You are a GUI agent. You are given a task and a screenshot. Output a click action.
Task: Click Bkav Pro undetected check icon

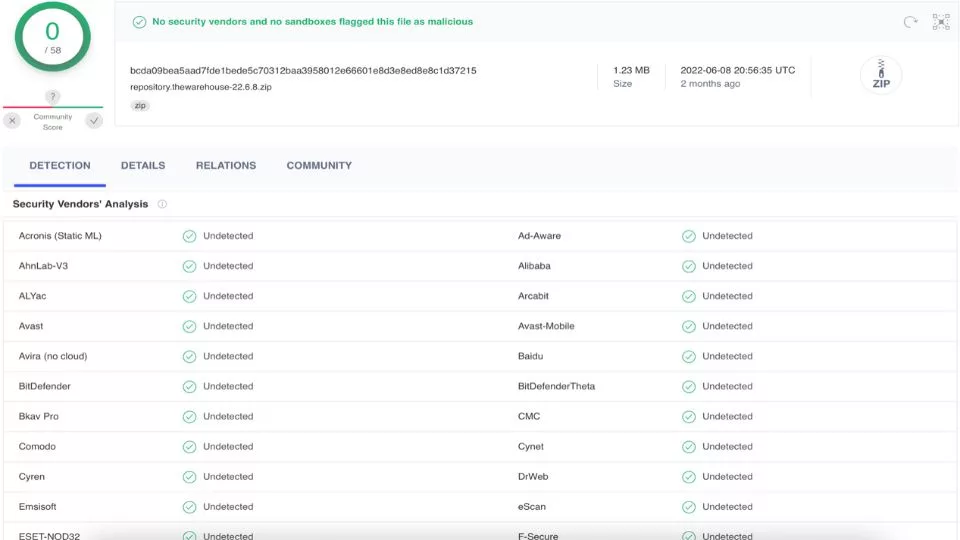click(x=189, y=417)
